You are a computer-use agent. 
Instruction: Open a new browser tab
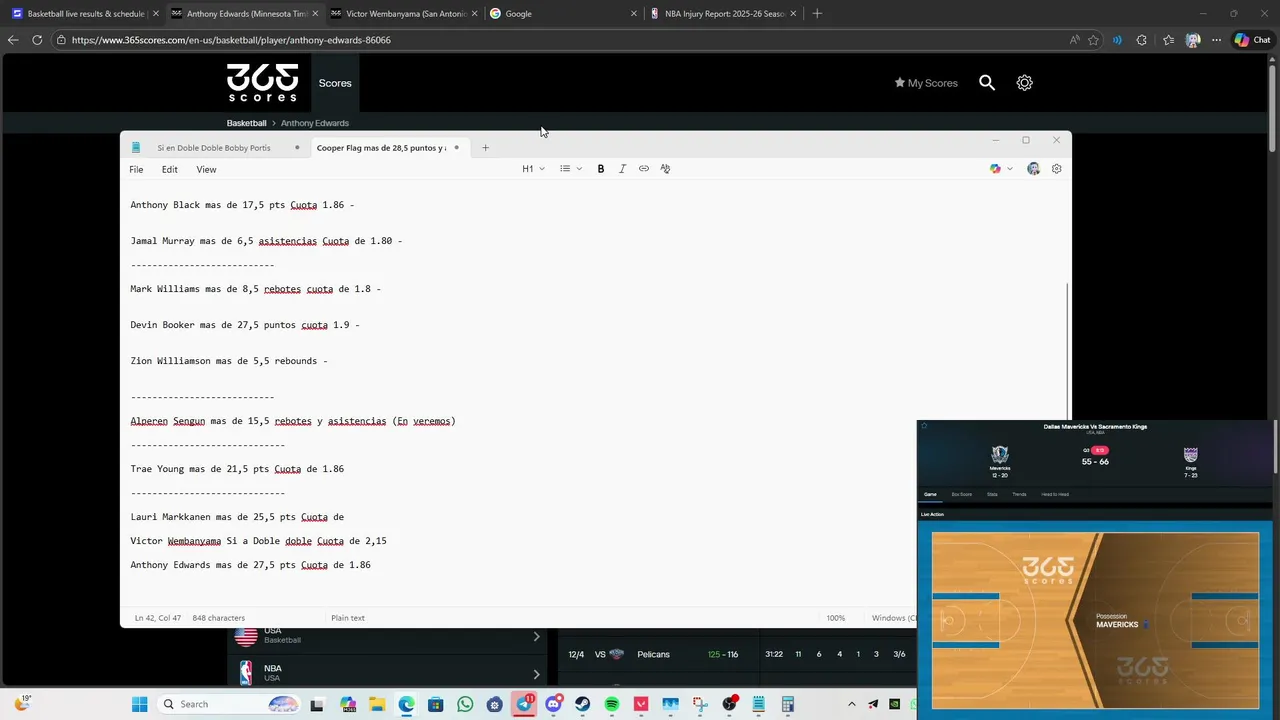[817, 14]
